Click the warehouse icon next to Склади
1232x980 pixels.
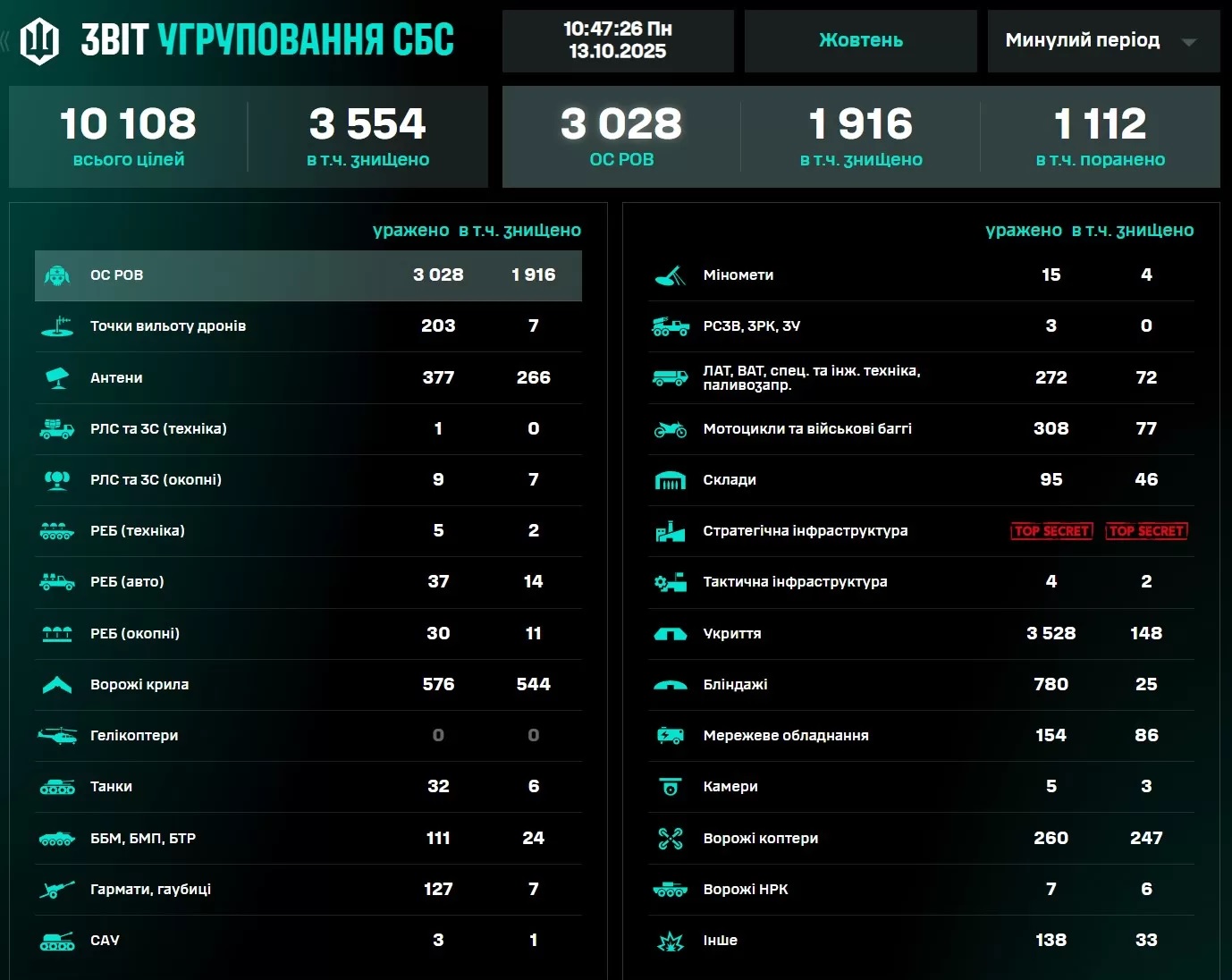[x=670, y=480]
